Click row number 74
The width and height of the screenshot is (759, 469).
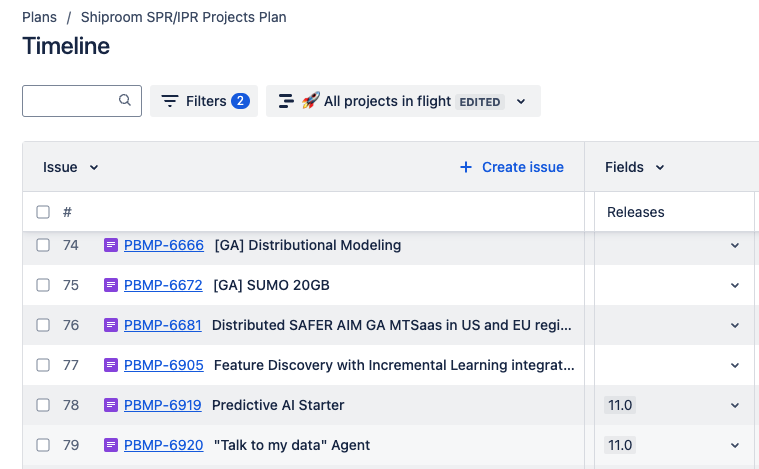coord(71,245)
